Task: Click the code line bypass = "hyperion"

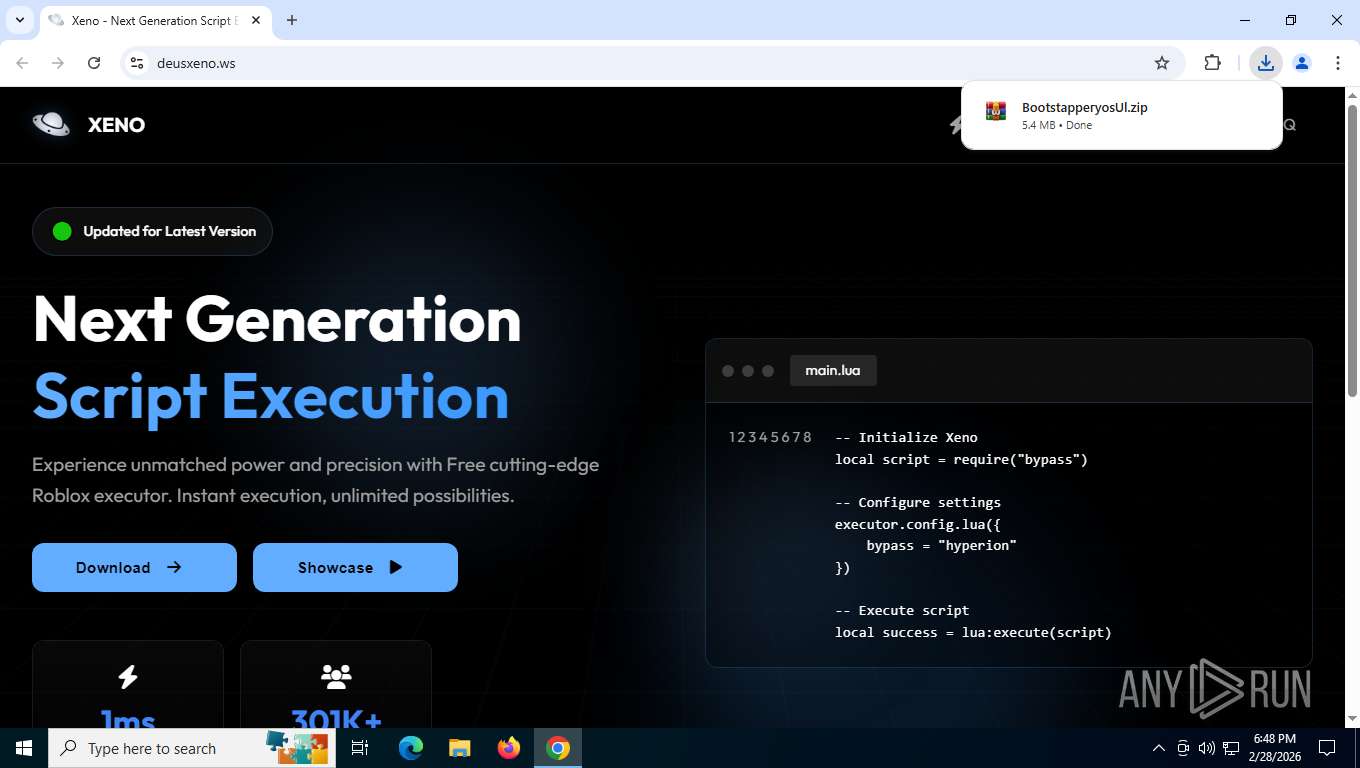Action: [x=941, y=545]
